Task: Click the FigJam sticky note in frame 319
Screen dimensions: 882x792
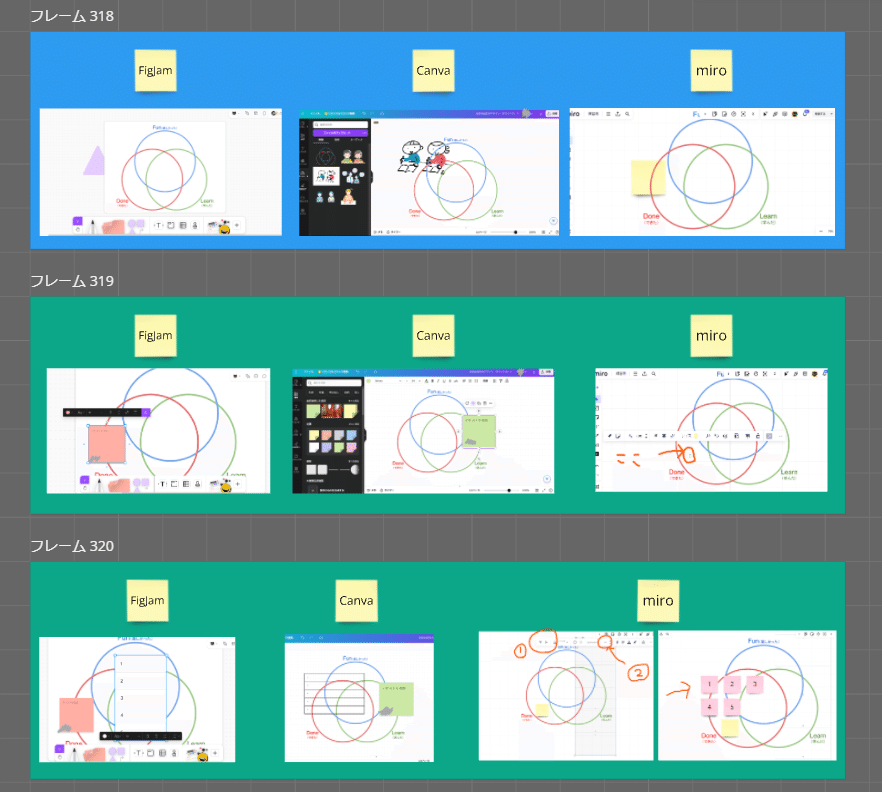Action: click(155, 335)
